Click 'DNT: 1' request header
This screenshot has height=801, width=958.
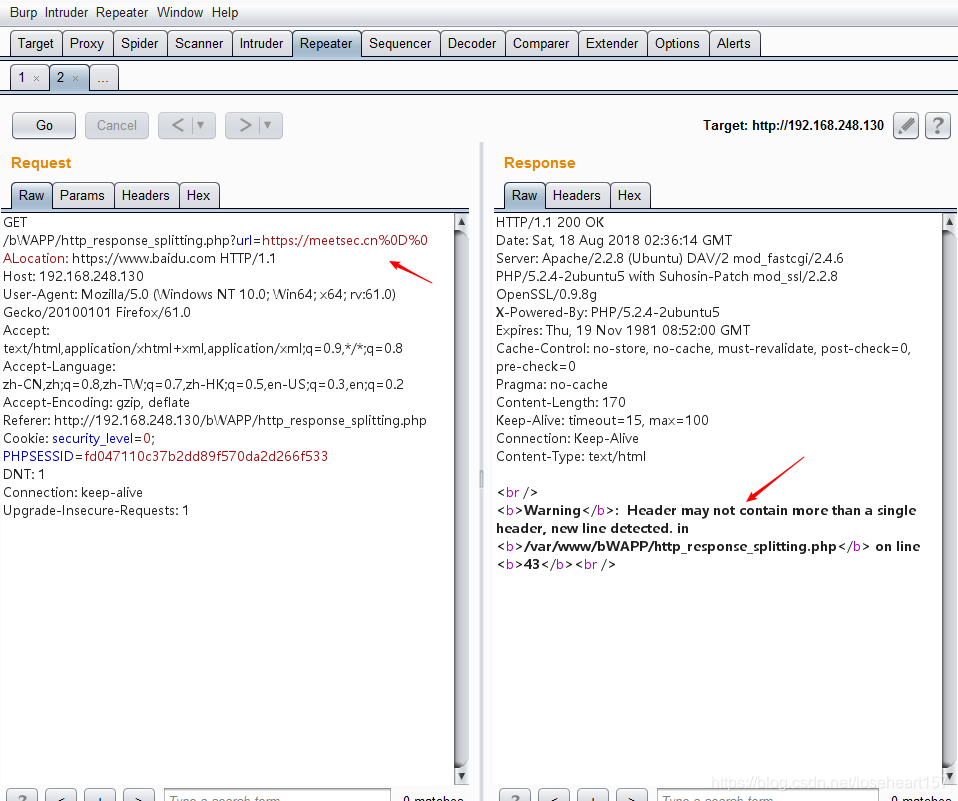coord(24,475)
